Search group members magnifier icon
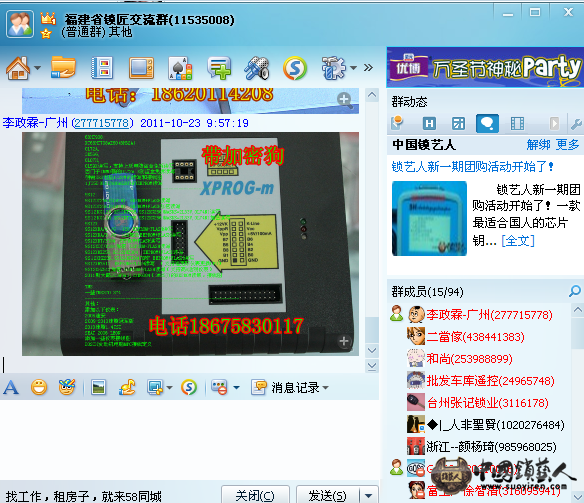The image size is (584, 503). 574,291
